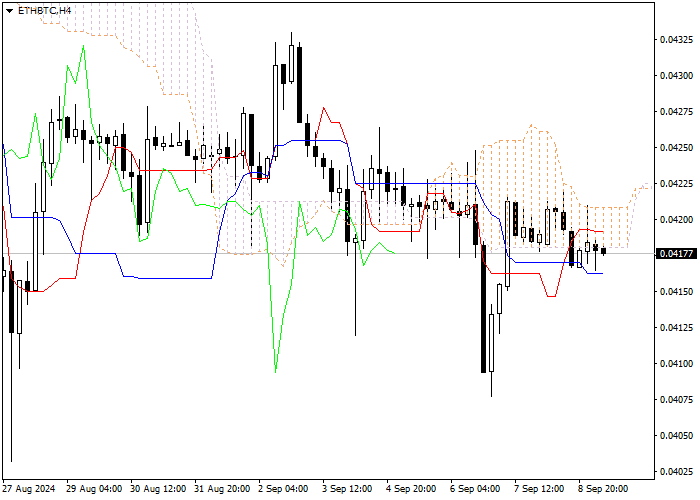This screenshot has width=700, height=500.
Task: Click the 0.04275 price axis label
Action: 676,112
